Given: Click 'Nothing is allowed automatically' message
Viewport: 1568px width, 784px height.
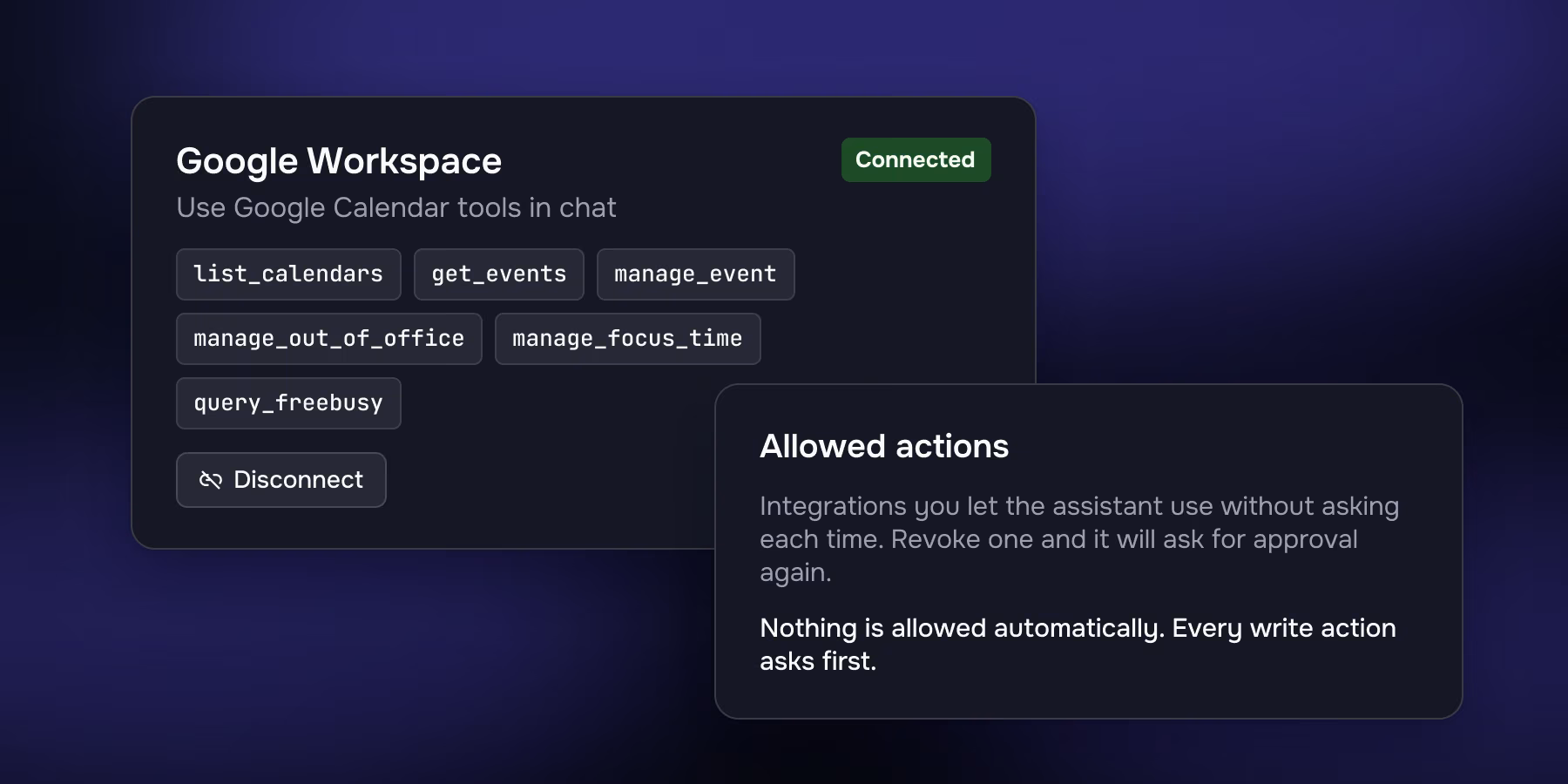Looking at the screenshot, I should [1078, 645].
